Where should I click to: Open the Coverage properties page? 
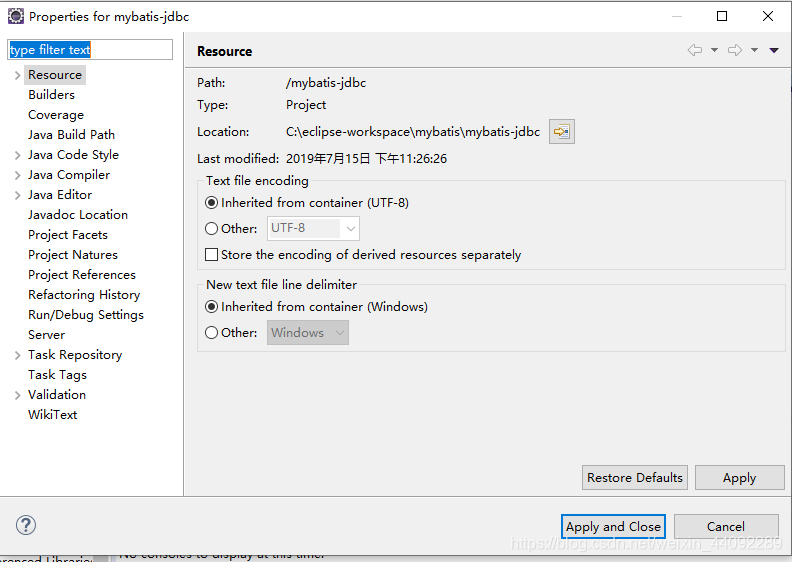point(56,115)
